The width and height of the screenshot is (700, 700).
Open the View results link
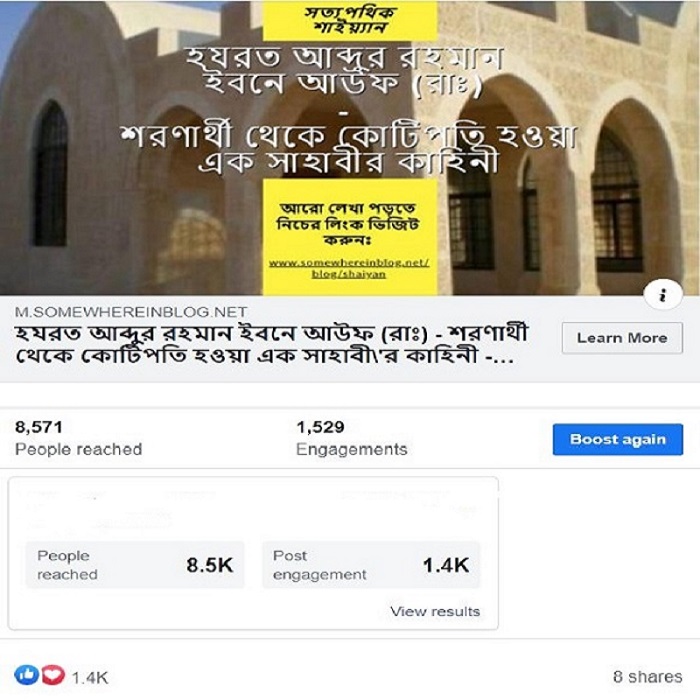[x=435, y=611]
